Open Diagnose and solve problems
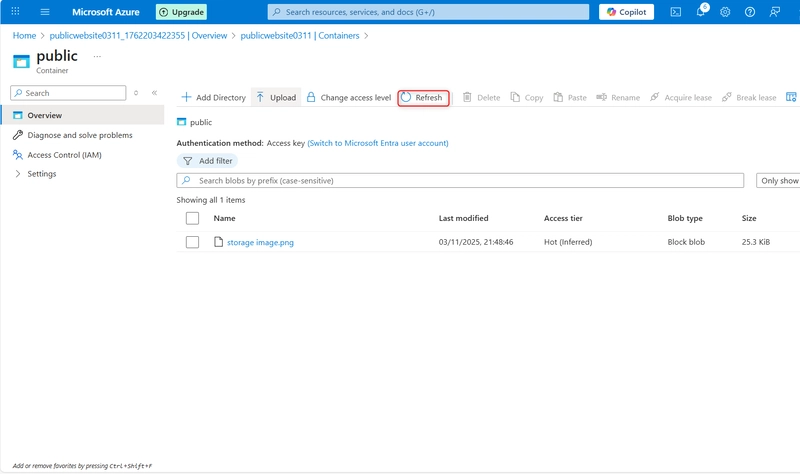 79,135
